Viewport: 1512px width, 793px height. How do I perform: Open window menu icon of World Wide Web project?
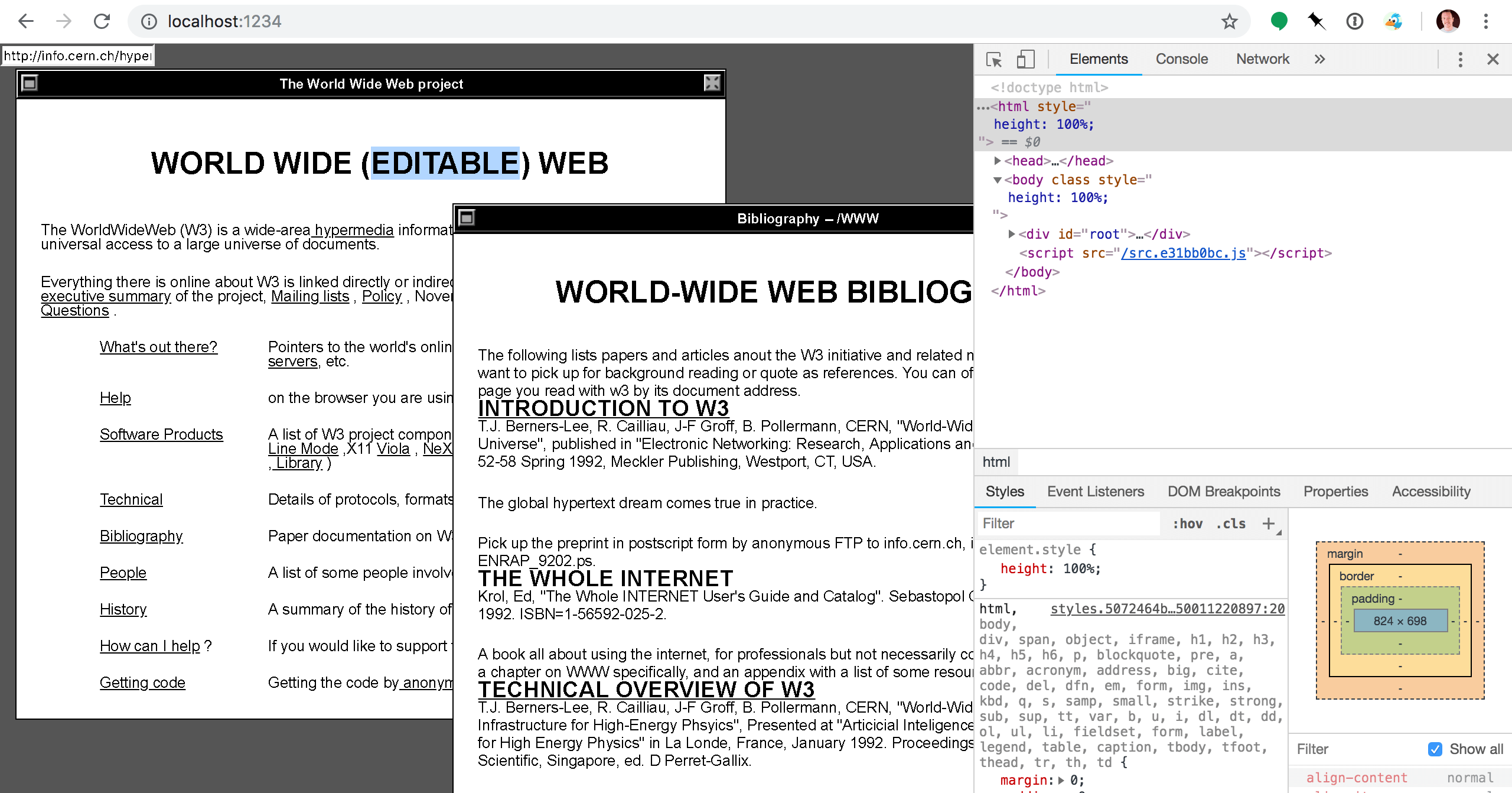(30, 83)
